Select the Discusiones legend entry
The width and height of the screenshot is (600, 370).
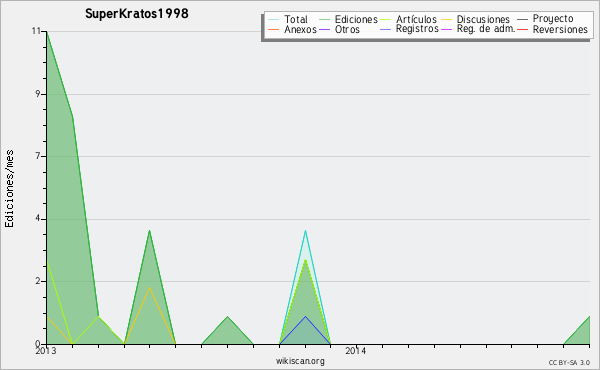click(483, 19)
